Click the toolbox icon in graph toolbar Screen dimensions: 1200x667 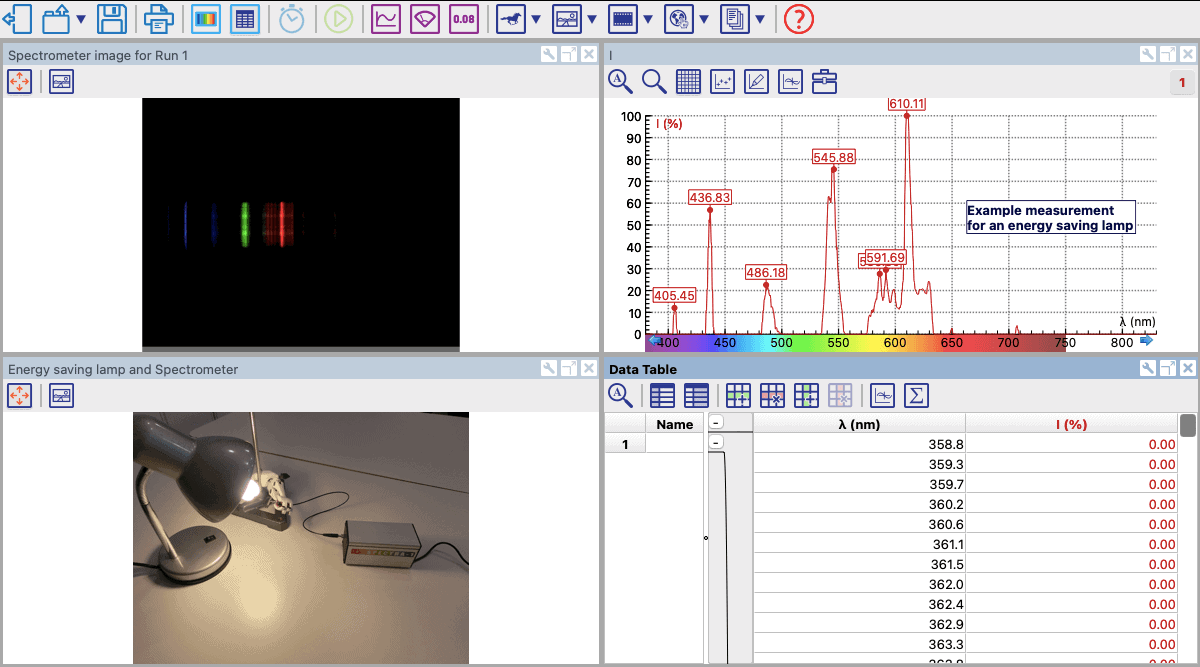pos(824,82)
